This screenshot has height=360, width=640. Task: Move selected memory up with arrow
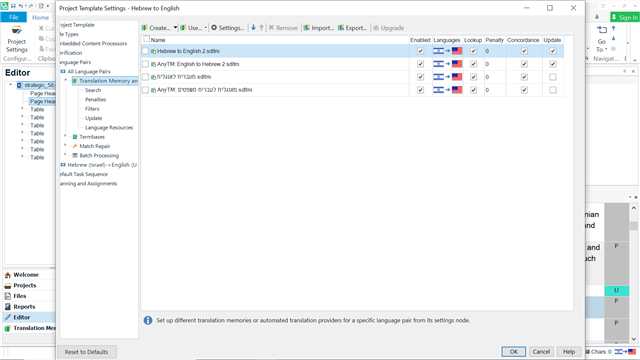(x=262, y=27)
